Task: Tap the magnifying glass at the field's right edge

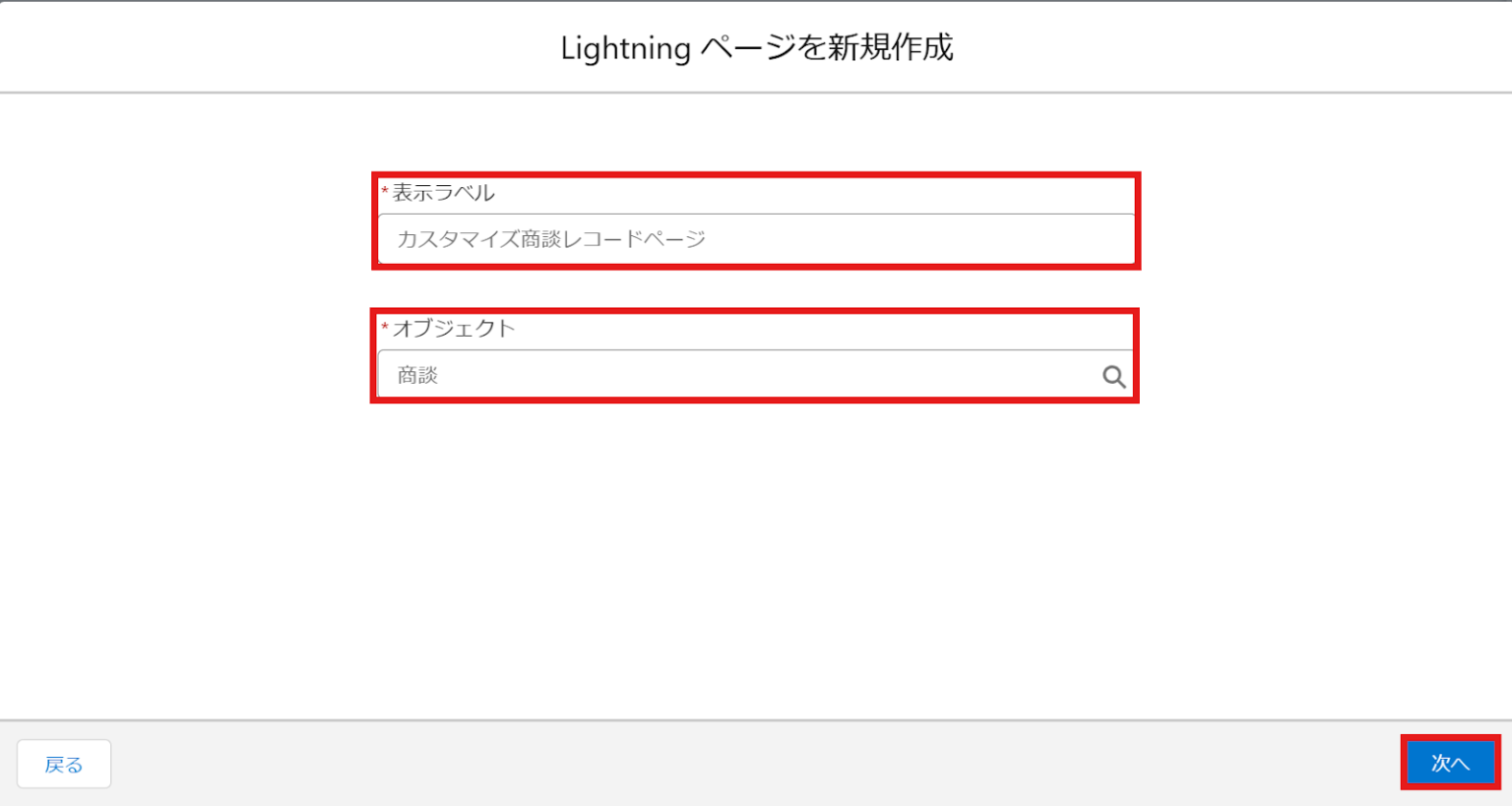Action: 1113,375
